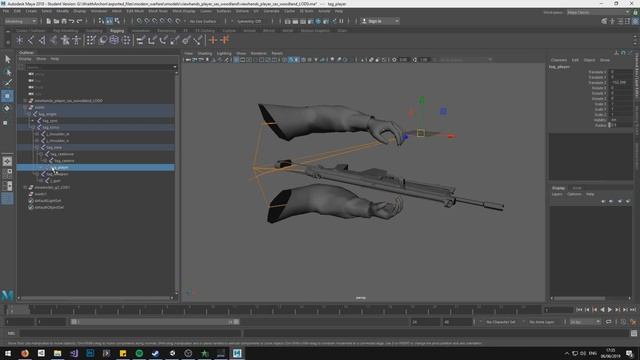Set single perspective view layout
The width and height of the screenshot is (640, 360).
pyautogui.click(x=7, y=161)
